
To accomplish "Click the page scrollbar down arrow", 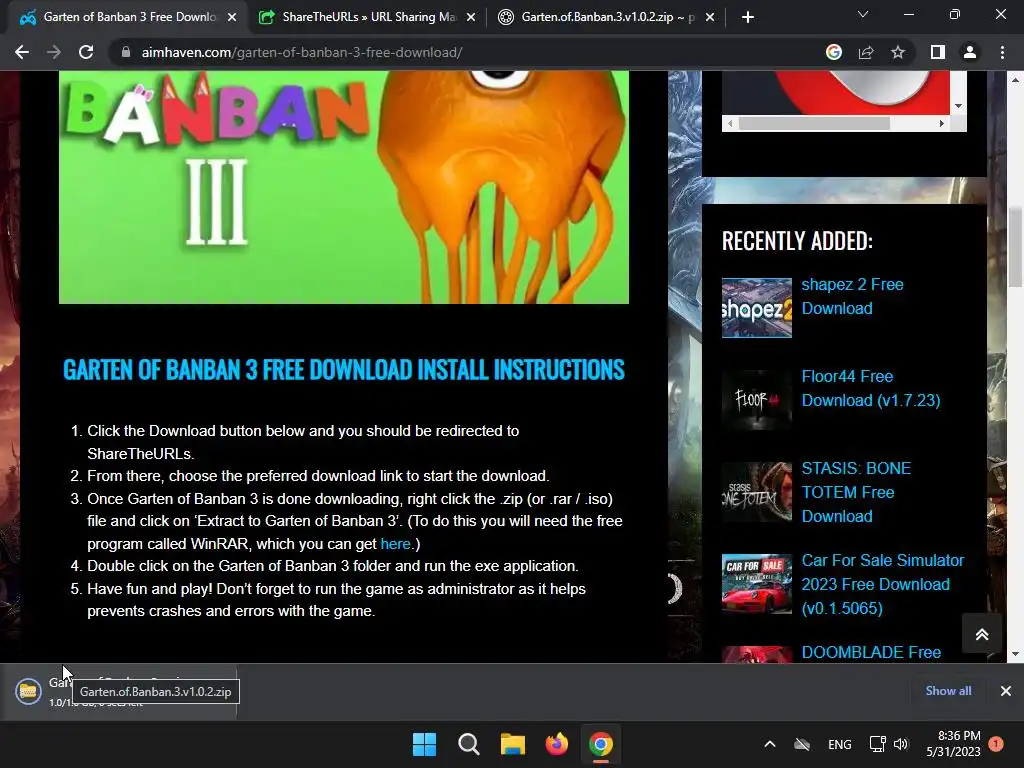I will pos(1015,653).
